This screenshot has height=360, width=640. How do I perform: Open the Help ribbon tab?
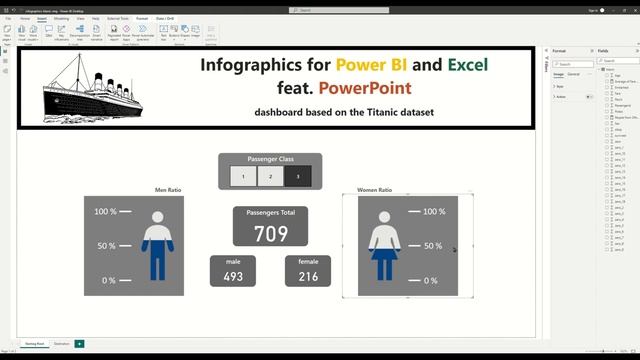click(96, 19)
